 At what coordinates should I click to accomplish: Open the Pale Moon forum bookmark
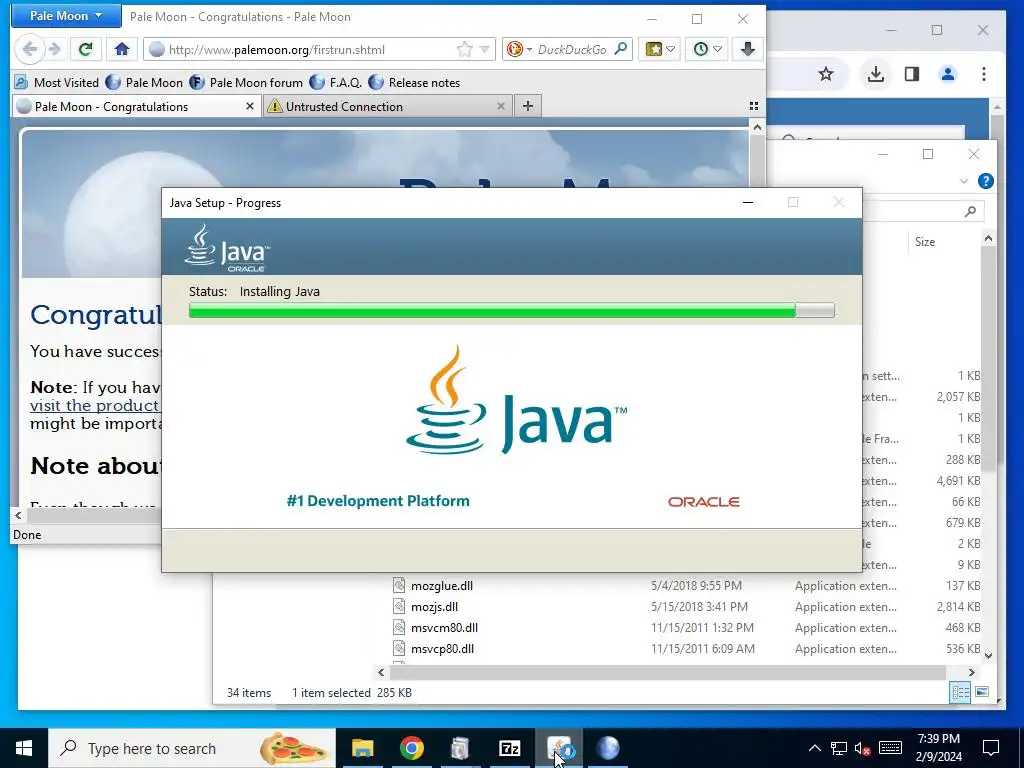click(246, 82)
